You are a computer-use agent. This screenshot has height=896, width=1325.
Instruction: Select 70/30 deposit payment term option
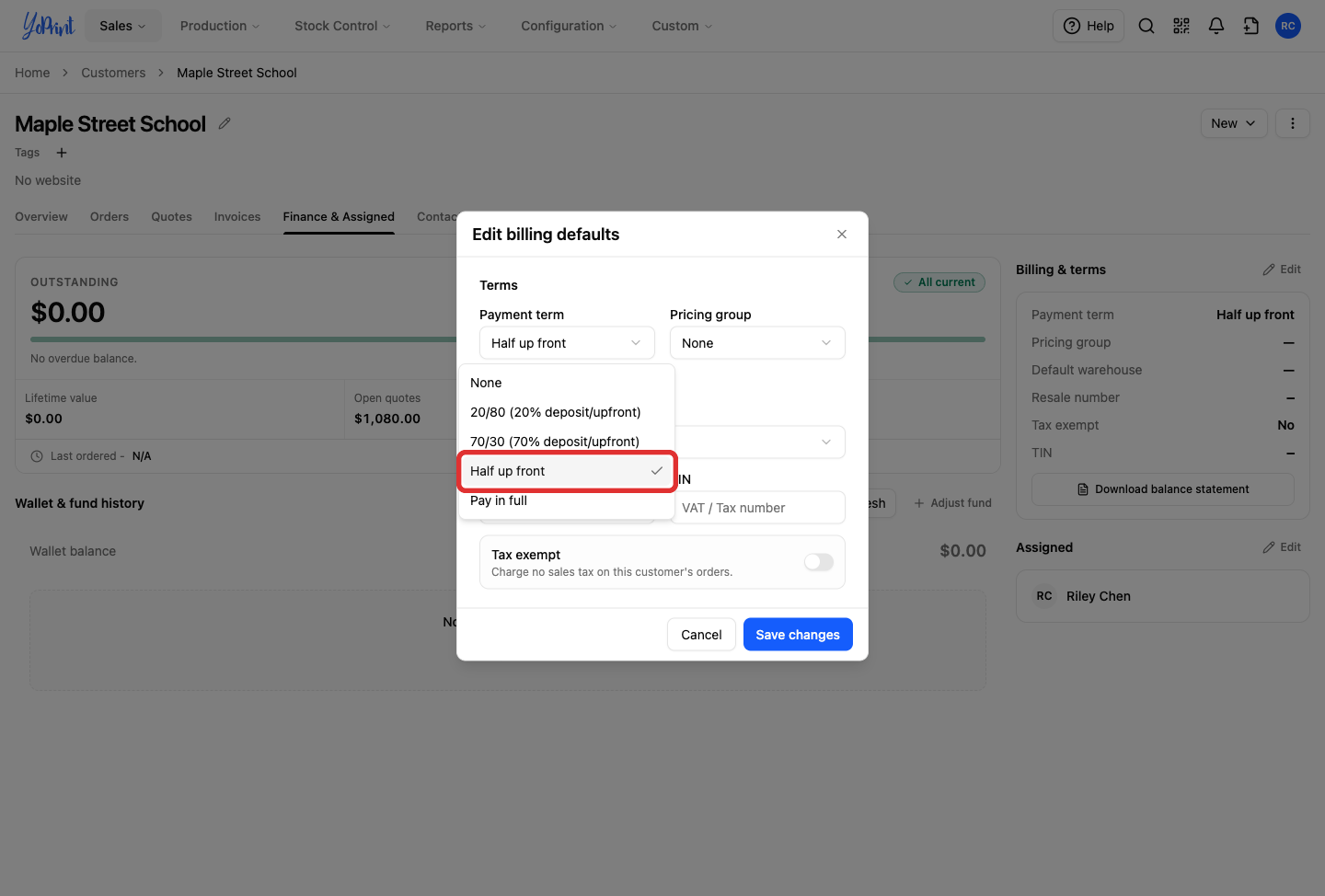(x=567, y=442)
